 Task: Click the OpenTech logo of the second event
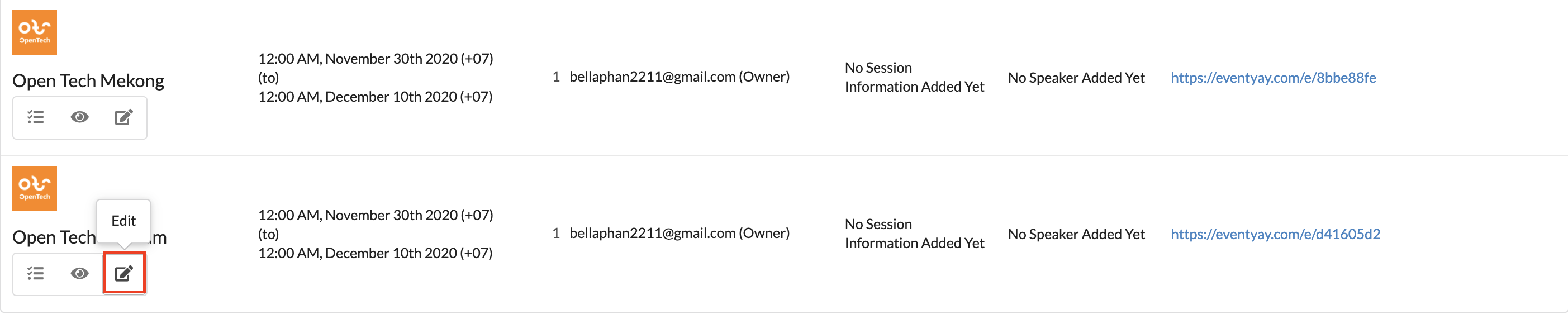(x=35, y=189)
